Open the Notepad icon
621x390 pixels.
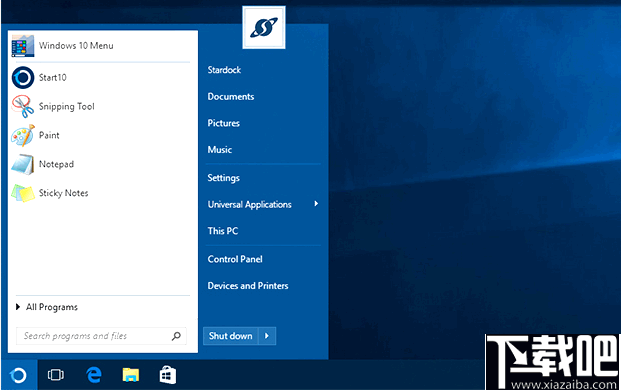tap(23, 164)
